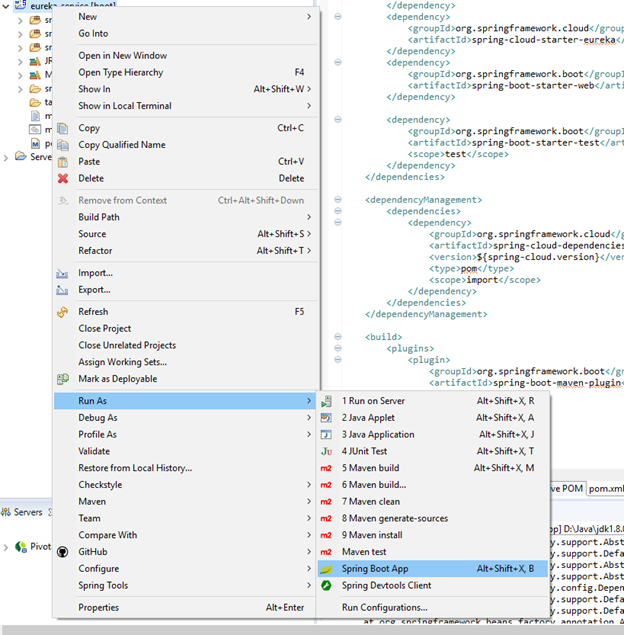624x635 pixels.
Task: Click the eureka project icon in tree
Action: (x=21, y=5)
